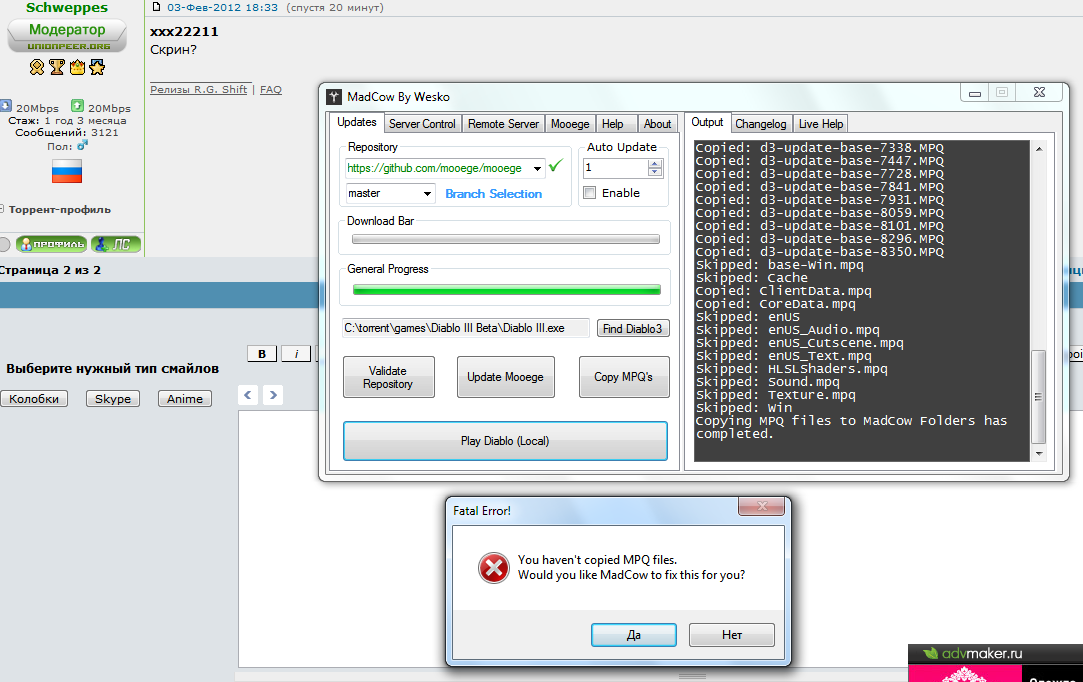Screen dimensions: 1083x682
Task: Close the Fatal Error dialog
Action: pyautogui.click(x=763, y=506)
